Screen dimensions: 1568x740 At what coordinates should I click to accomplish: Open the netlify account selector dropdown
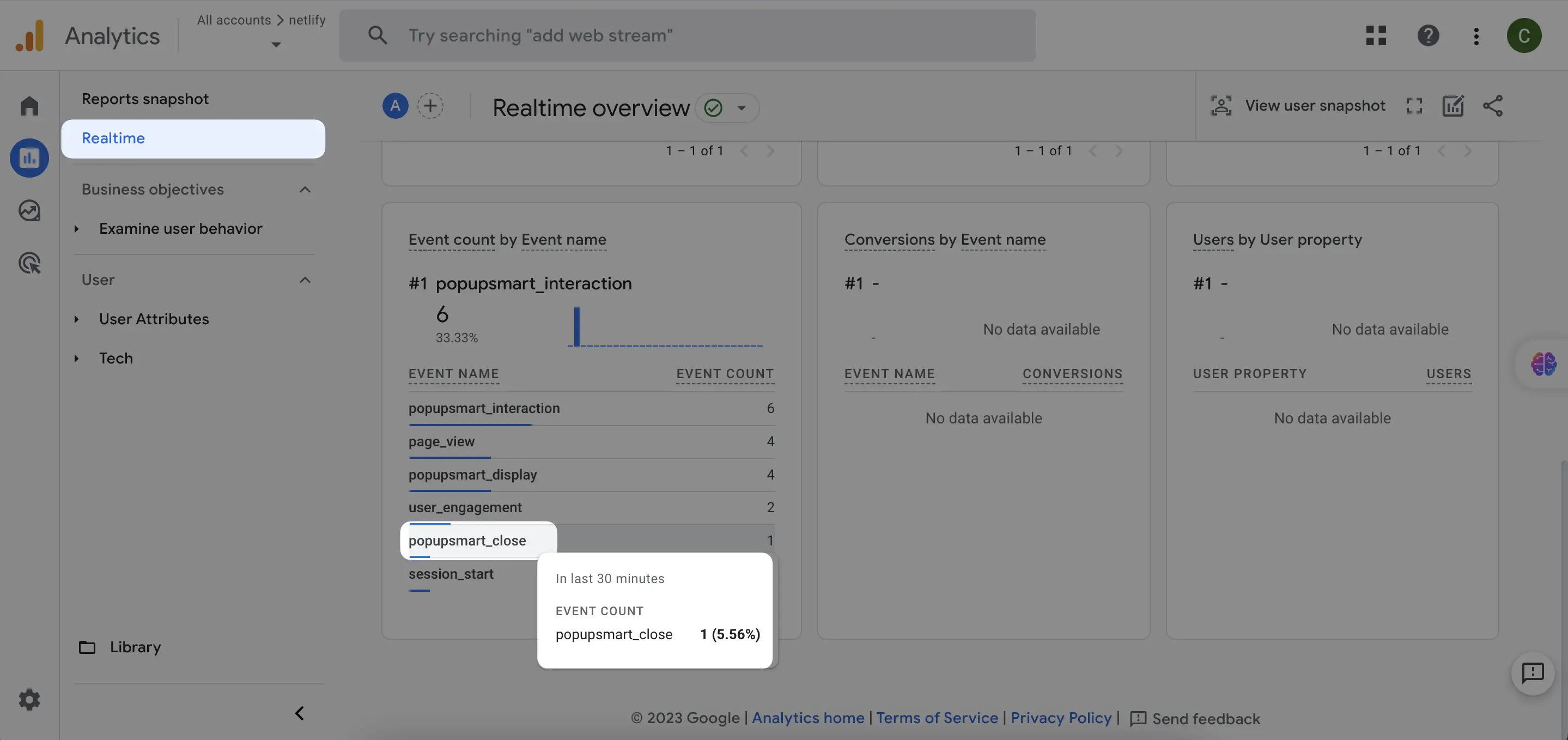[276, 45]
